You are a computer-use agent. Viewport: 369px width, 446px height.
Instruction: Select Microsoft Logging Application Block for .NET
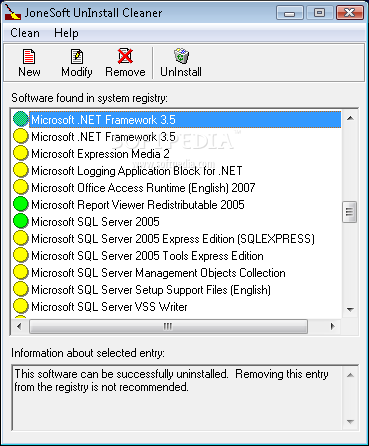[137, 171]
